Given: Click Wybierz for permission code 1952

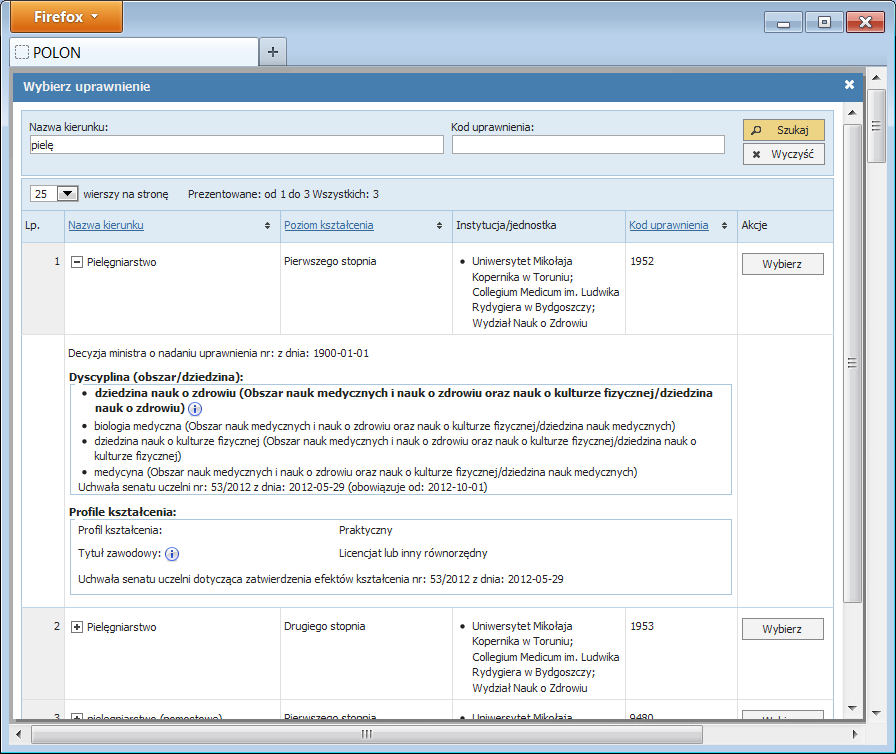Looking at the screenshot, I should 782,264.
